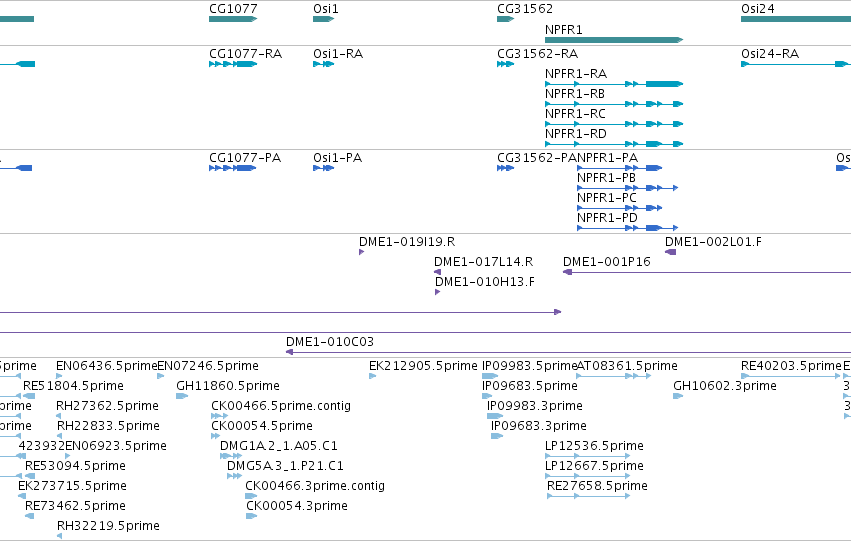Click the CG31562 gene label
The height and width of the screenshot is (541, 851).
tap(525, 9)
